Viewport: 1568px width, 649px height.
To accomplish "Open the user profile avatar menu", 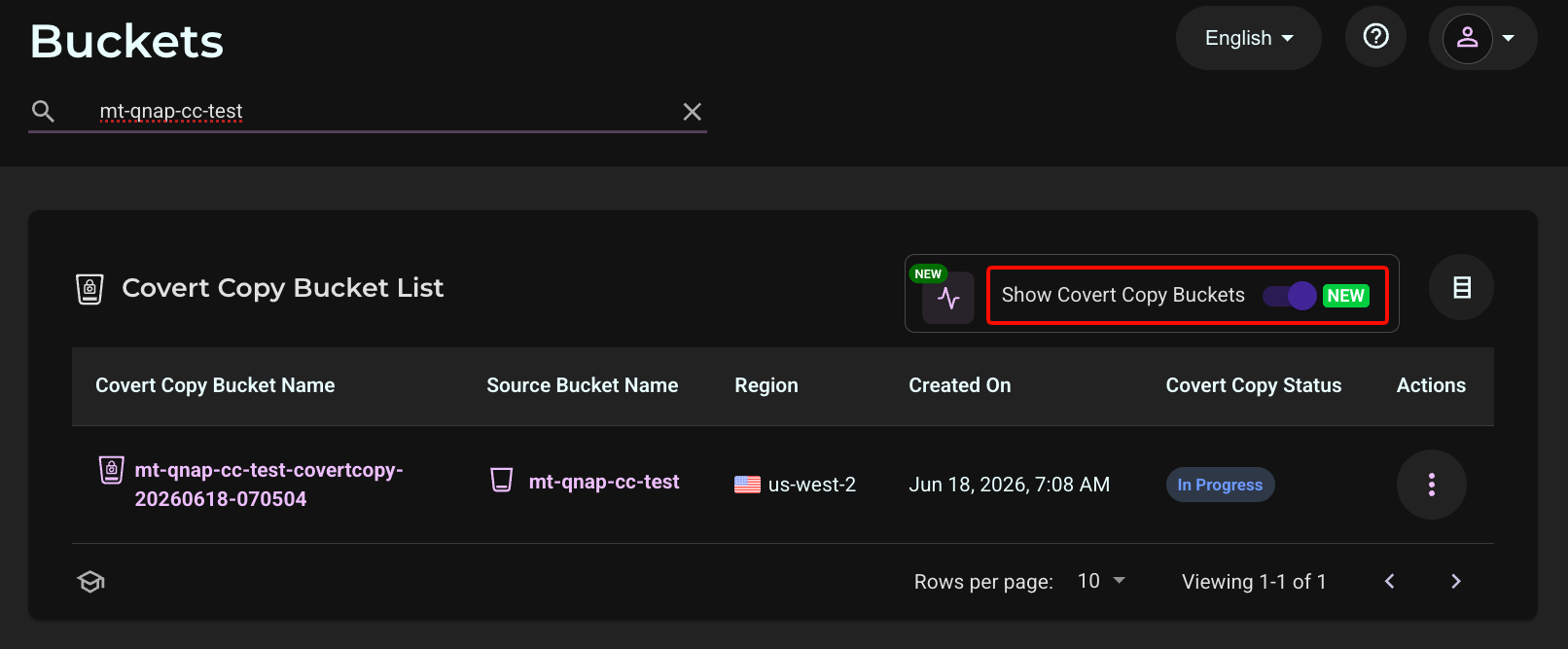I will (1467, 38).
